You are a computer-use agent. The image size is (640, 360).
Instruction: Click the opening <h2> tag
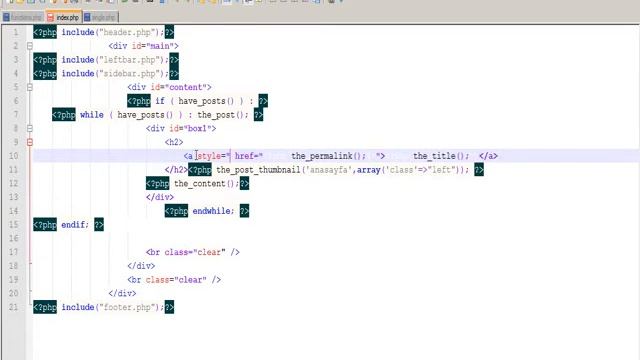pos(174,142)
